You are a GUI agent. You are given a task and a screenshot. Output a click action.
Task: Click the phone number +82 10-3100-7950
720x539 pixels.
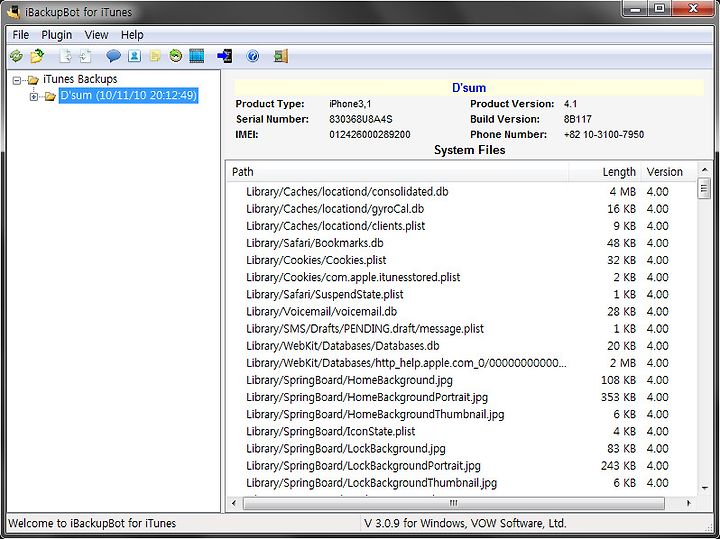pos(604,135)
